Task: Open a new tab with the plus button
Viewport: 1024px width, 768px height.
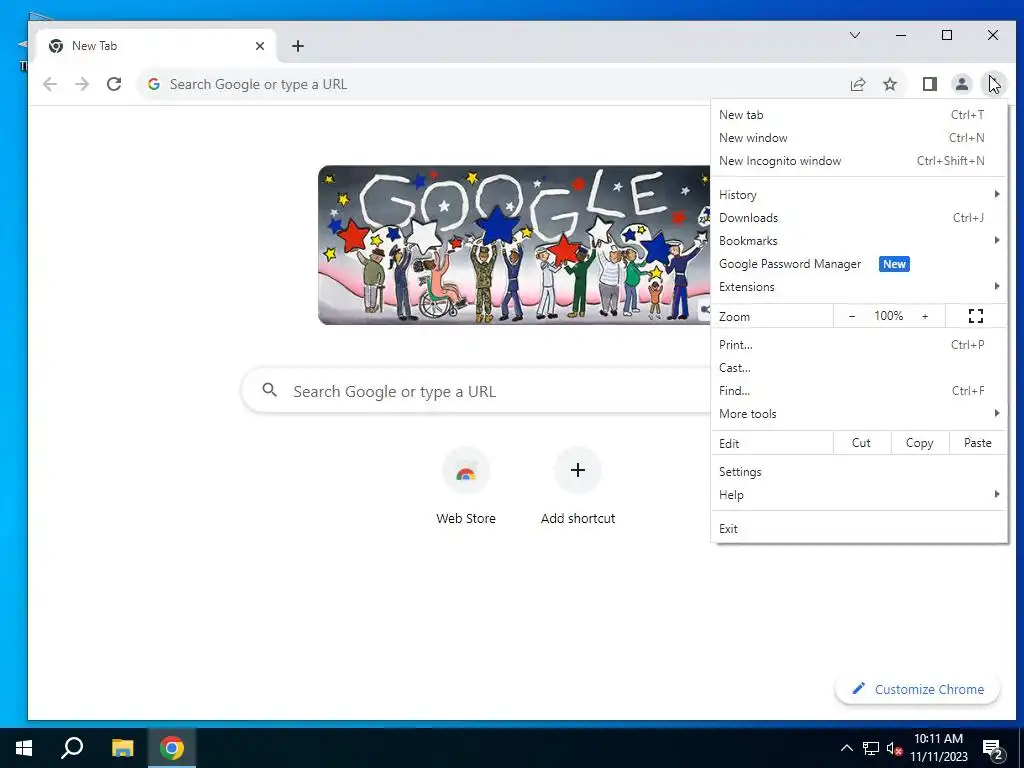Action: point(298,46)
